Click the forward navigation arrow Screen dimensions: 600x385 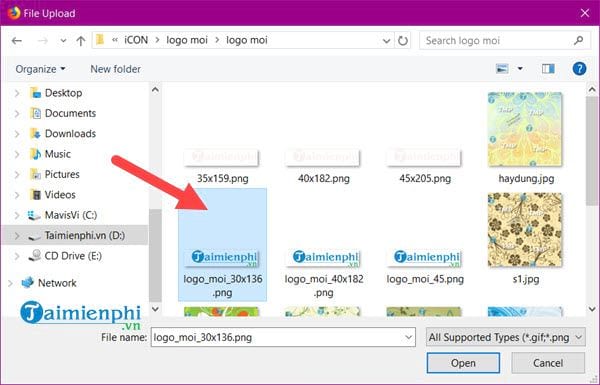click(x=42, y=41)
